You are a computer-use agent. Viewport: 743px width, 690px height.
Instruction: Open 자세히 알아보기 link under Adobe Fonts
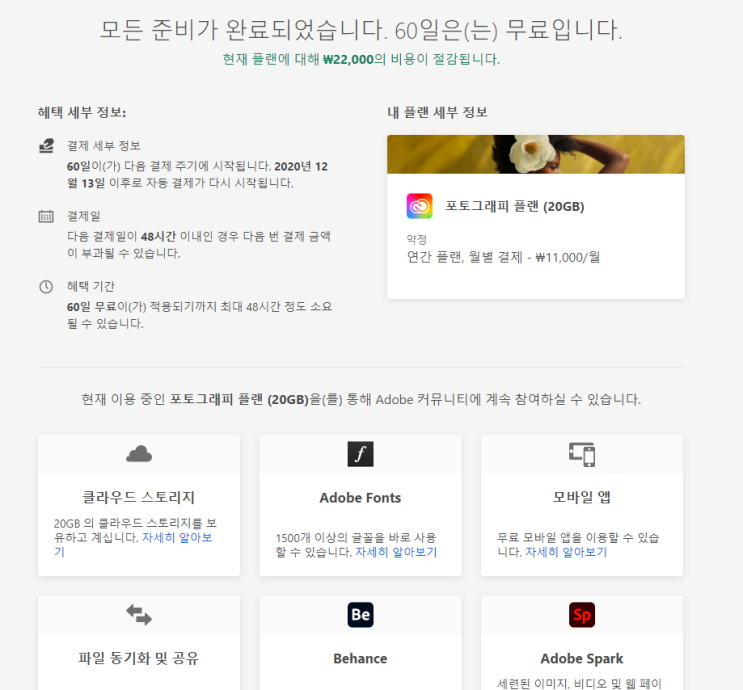pos(396,552)
